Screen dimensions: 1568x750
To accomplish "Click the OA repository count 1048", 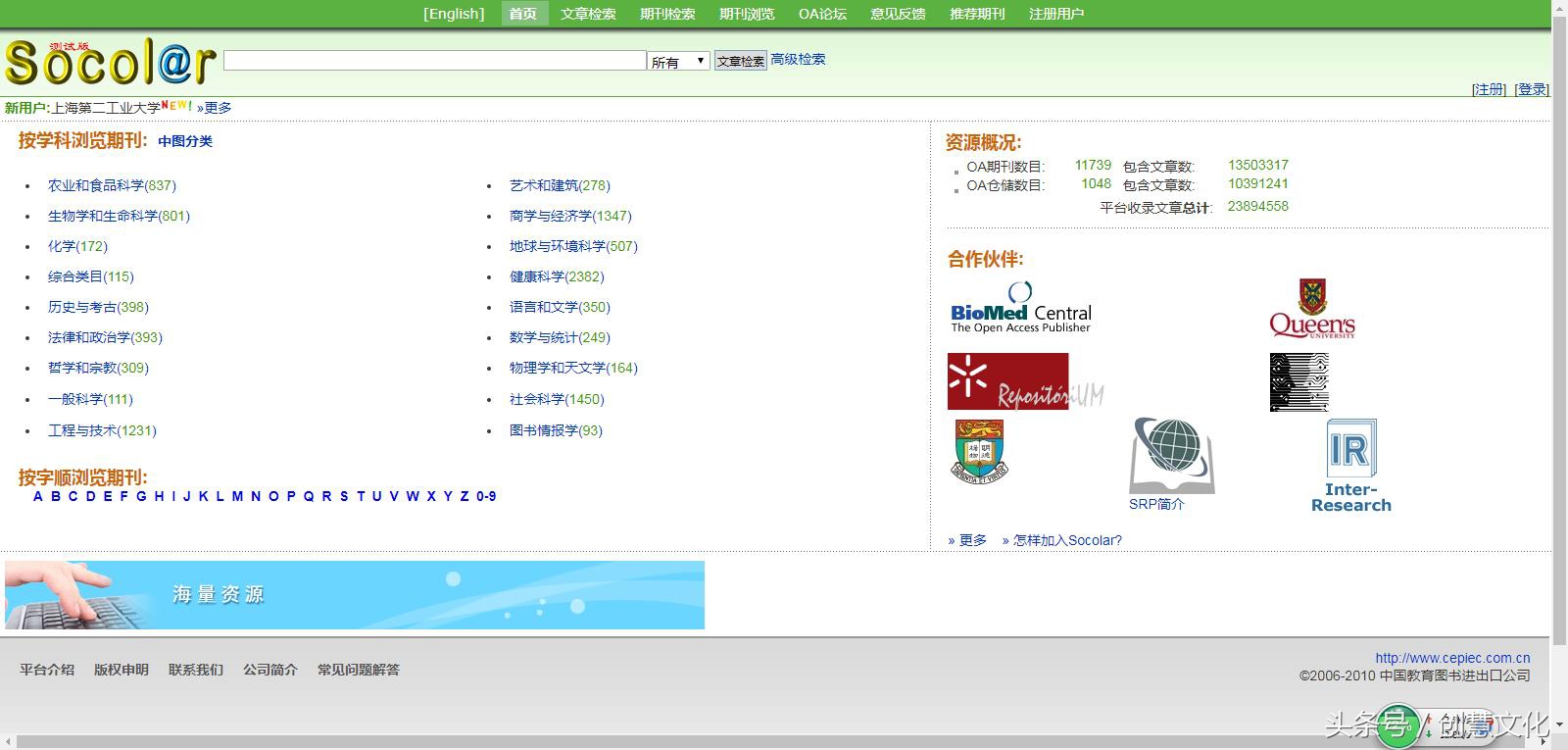I will click(1096, 183).
